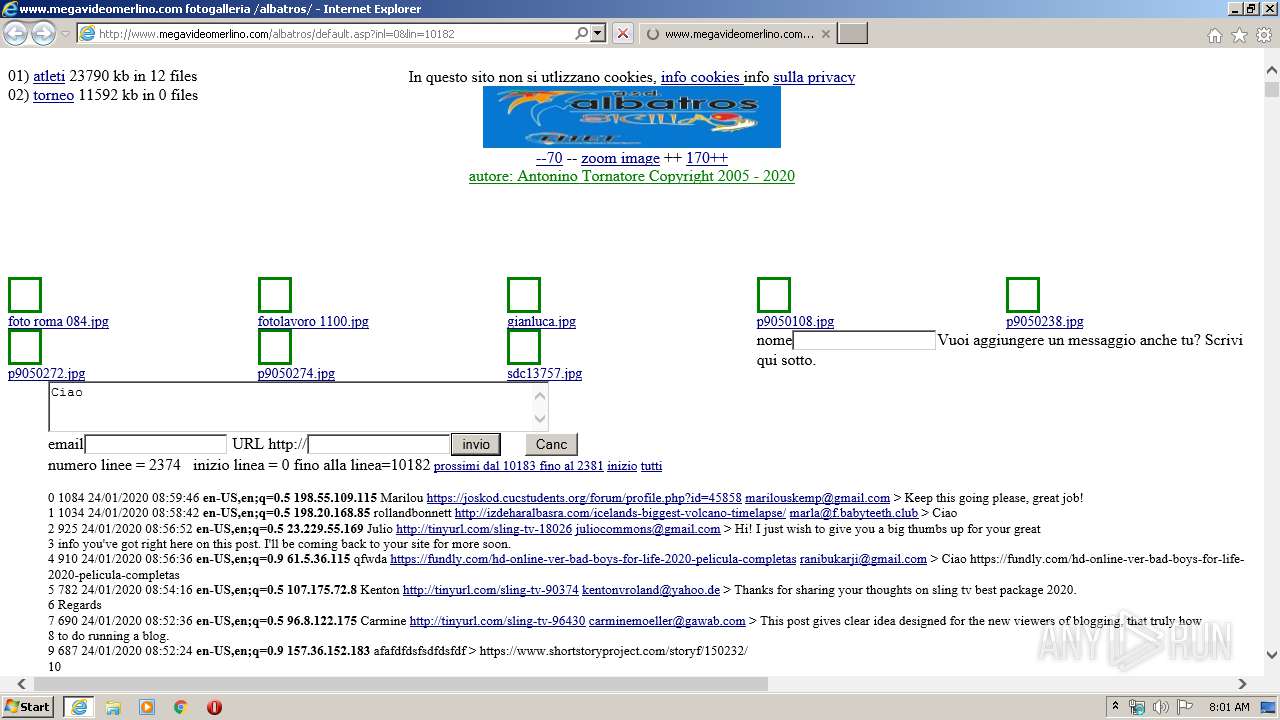1280x720 pixels.
Task: Open Windows Media Player taskbar icon
Action: coord(147,707)
